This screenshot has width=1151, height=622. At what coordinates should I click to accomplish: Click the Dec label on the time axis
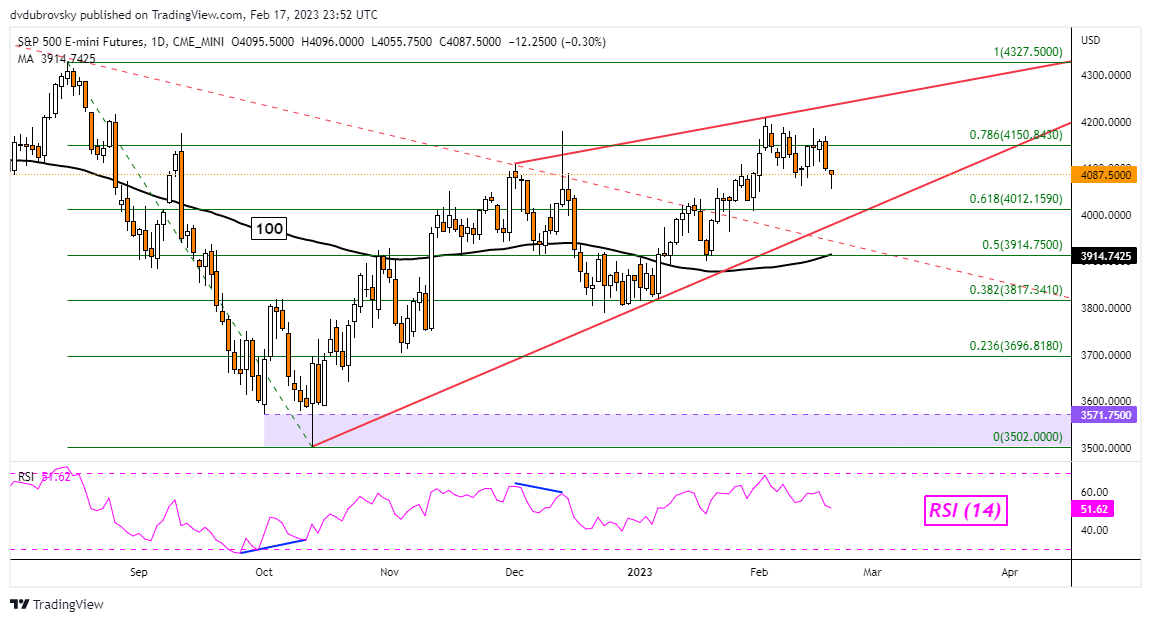[514, 572]
